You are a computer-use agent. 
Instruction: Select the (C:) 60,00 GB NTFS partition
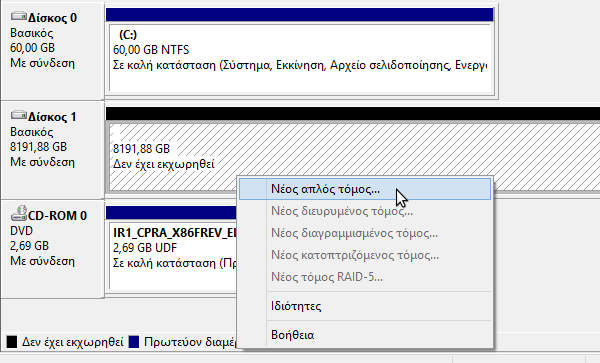pos(300,58)
